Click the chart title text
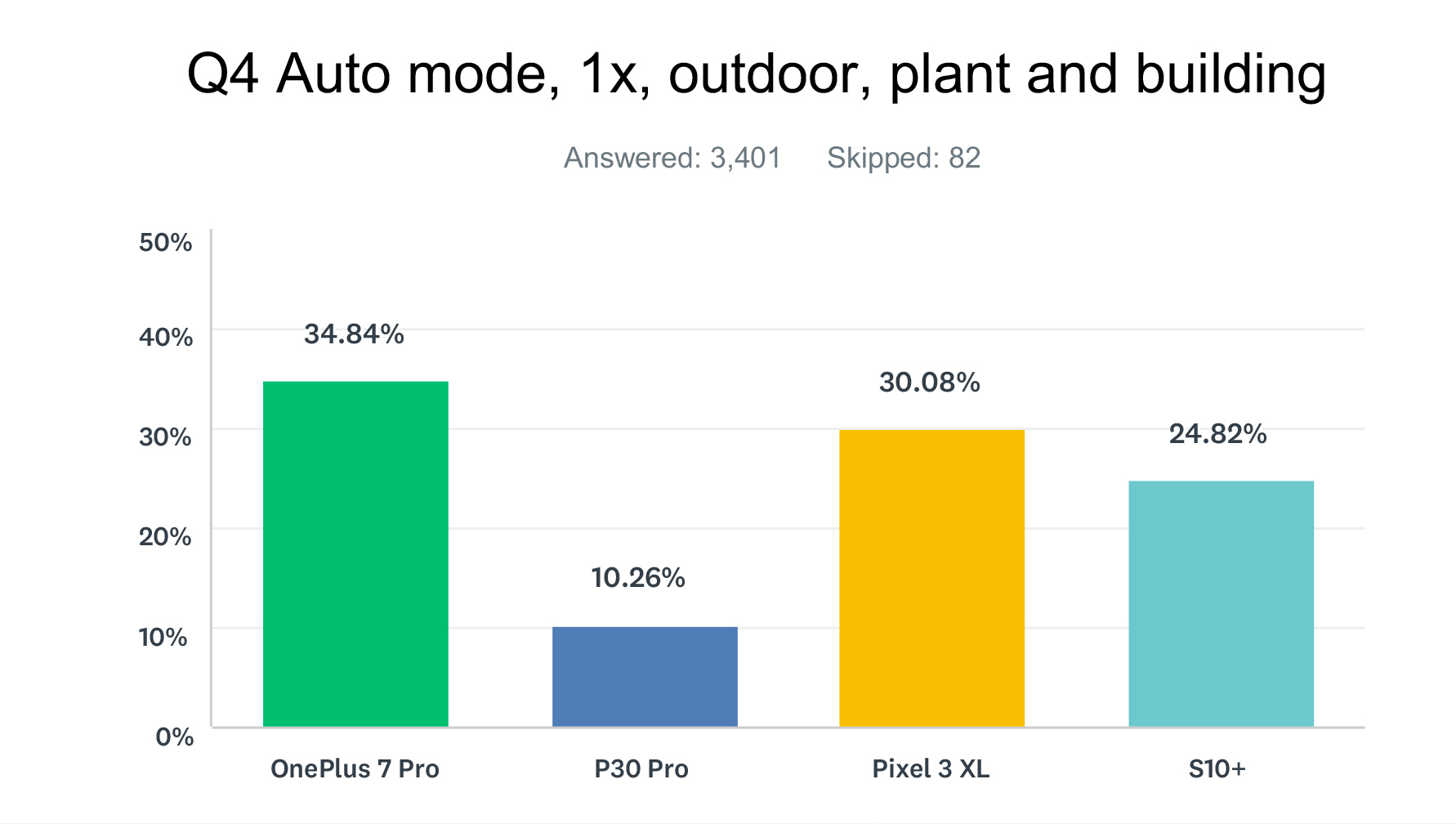Viewport: 1456px width, 824px height. [757, 74]
